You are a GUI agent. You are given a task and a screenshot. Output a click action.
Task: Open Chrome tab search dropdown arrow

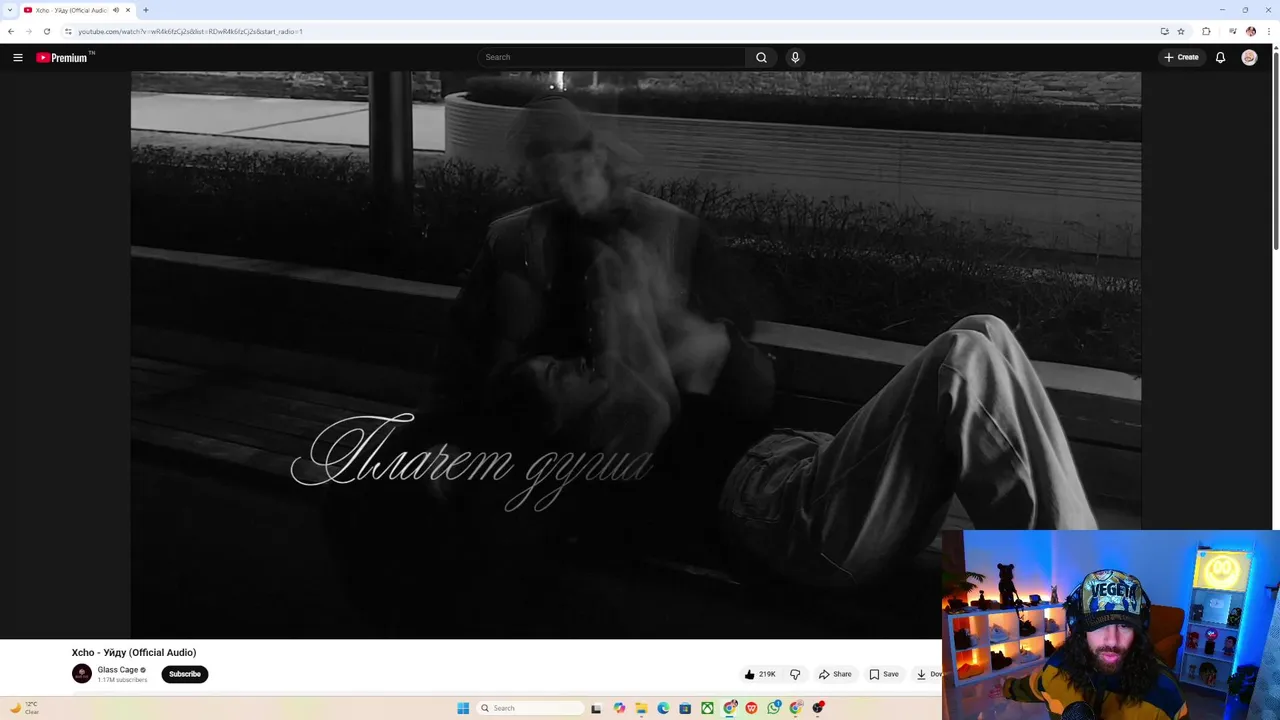pos(10,10)
